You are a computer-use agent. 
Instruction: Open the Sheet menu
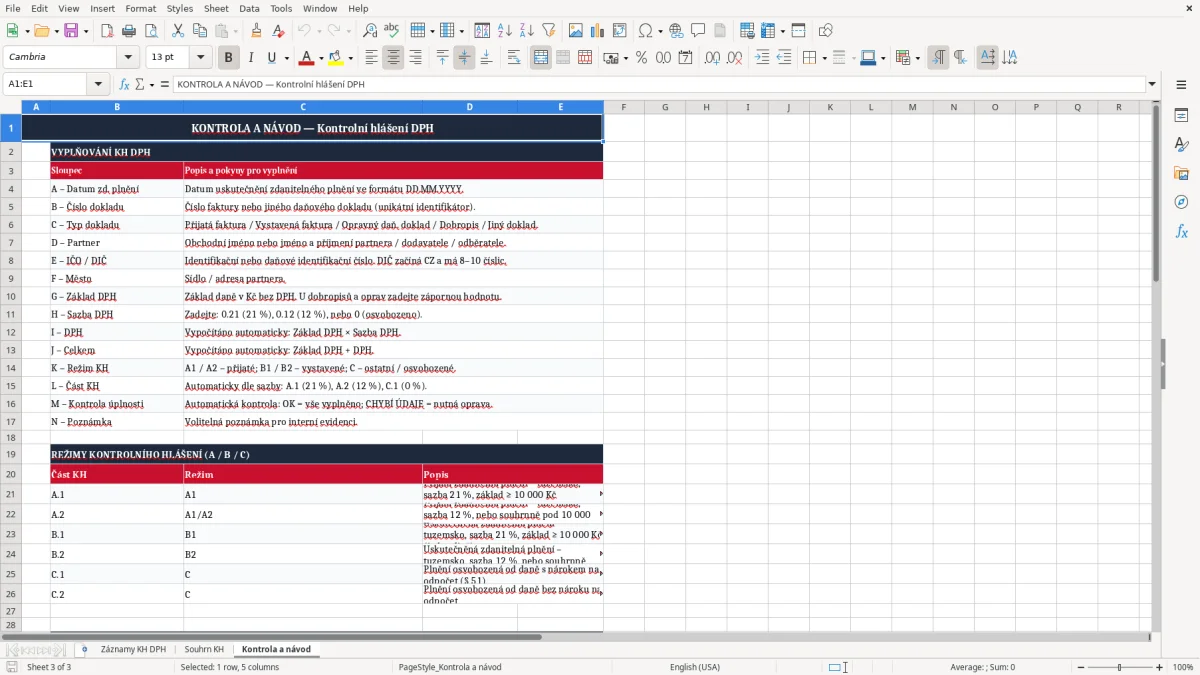216,8
